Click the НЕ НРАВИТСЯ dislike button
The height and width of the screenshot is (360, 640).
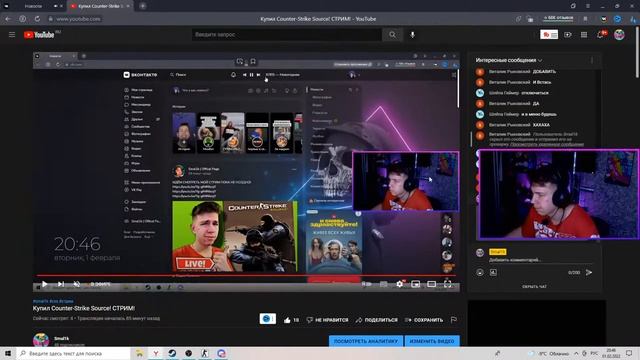(328, 320)
